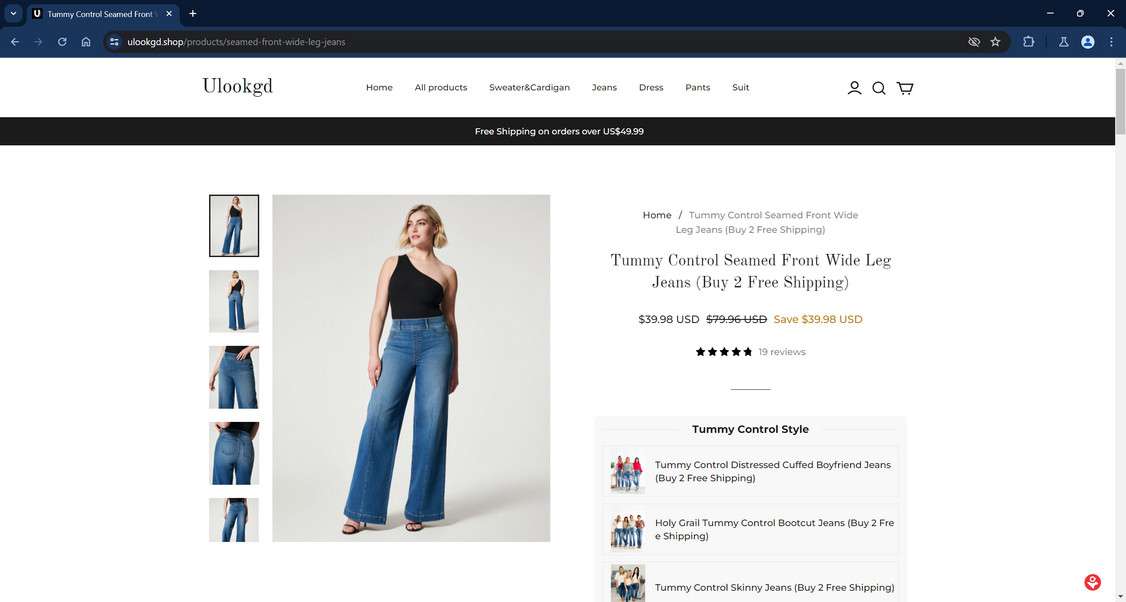1126x602 pixels.
Task: Select the back-view full-length thumbnail
Action: click(234, 301)
